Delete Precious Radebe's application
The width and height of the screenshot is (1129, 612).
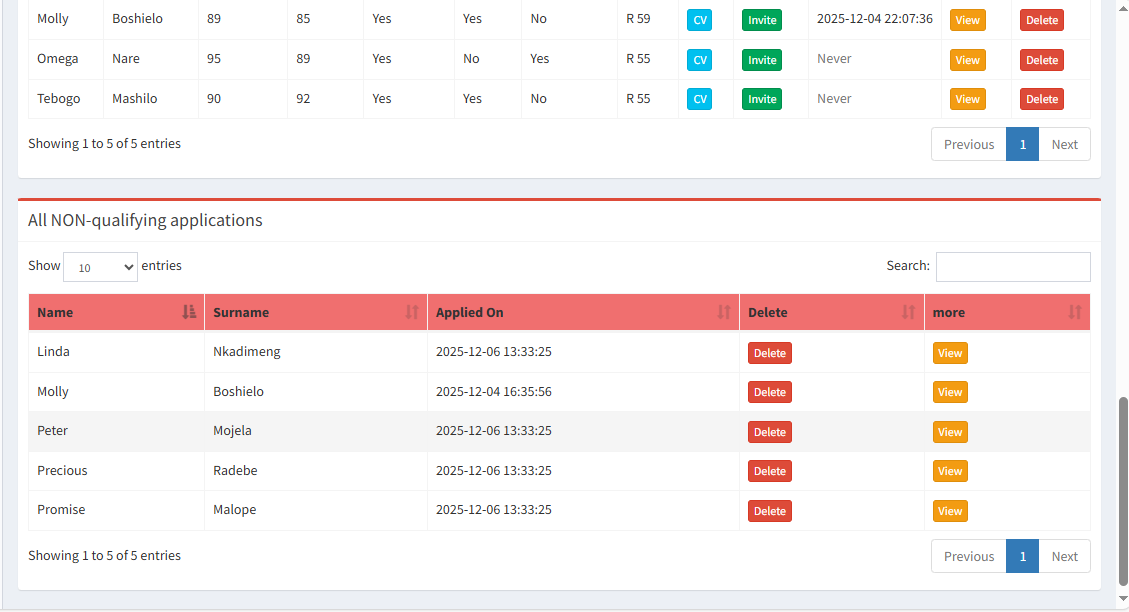tap(769, 471)
